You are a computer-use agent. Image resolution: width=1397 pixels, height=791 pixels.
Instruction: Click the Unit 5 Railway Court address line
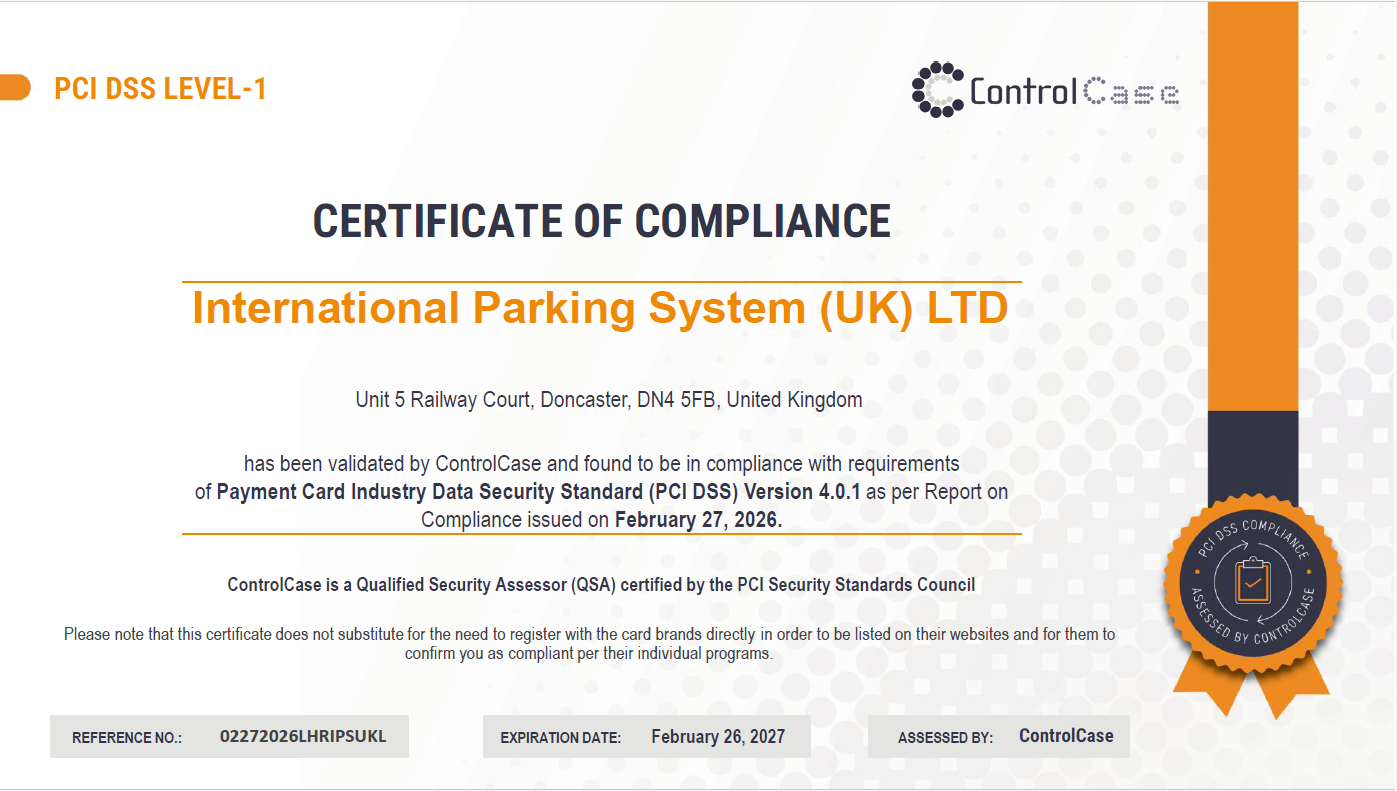[x=608, y=400]
